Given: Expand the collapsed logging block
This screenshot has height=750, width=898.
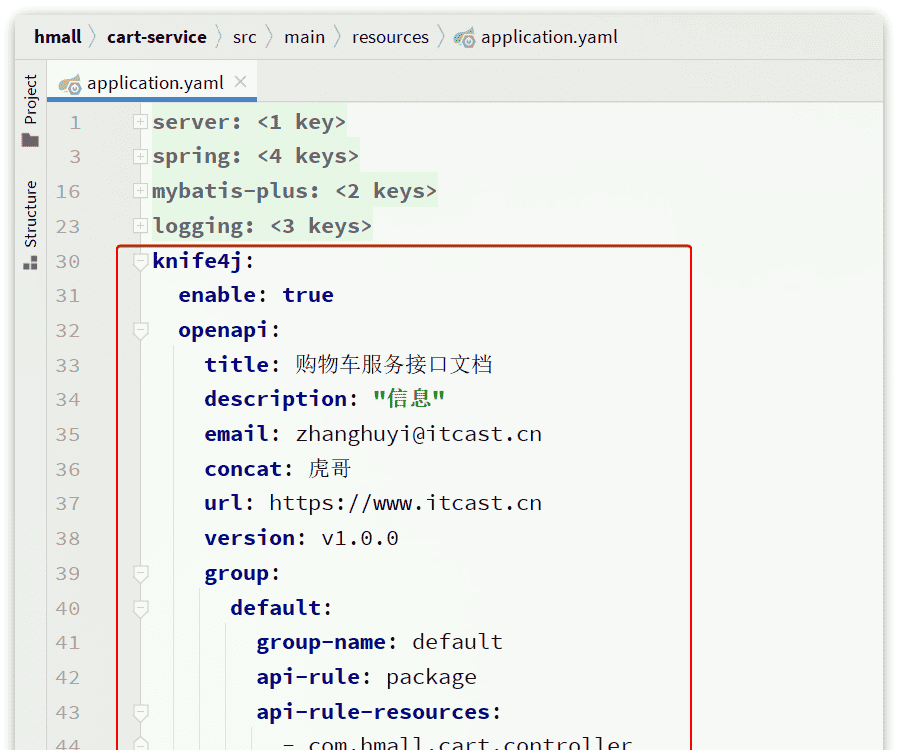Looking at the screenshot, I should pyautogui.click(x=141, y=227).
